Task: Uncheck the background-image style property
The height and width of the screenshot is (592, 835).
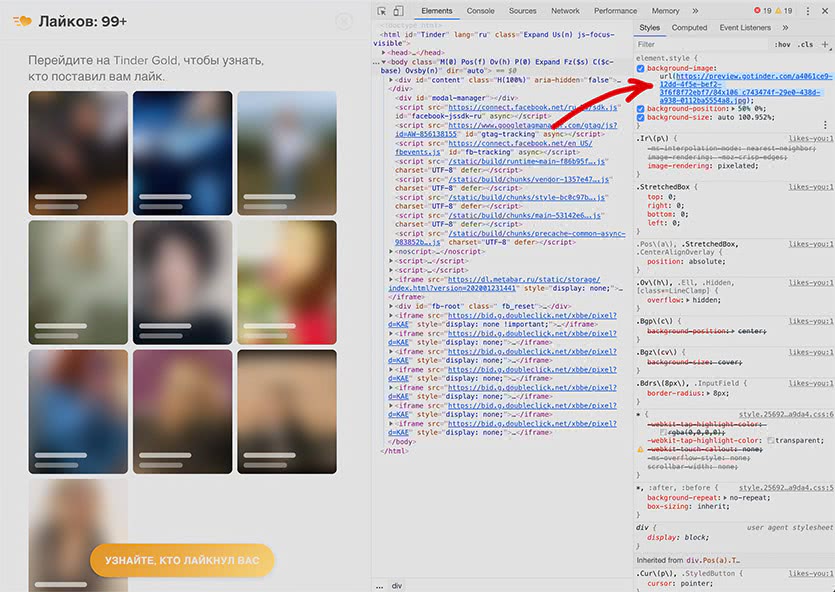Action: tap(641, 68)
